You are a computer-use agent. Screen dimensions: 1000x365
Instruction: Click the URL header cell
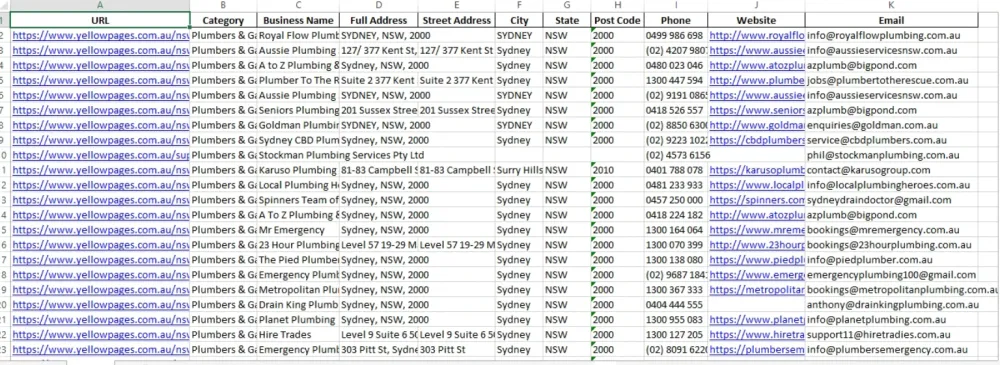(x=100, y=20)
